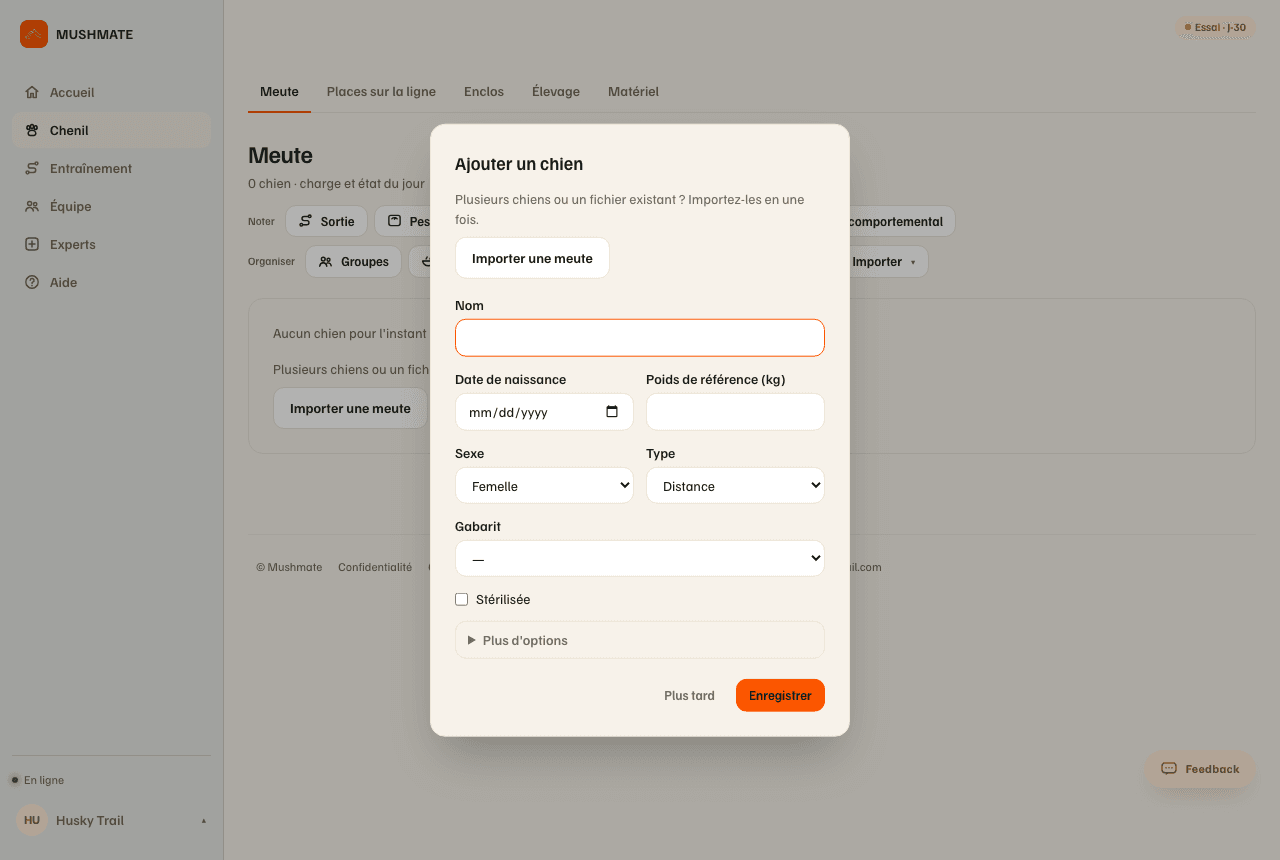The height and width of the screenshot is (860, 1280).
Task: Click the Groupes people icon
Action: click(x=326, y=262)
